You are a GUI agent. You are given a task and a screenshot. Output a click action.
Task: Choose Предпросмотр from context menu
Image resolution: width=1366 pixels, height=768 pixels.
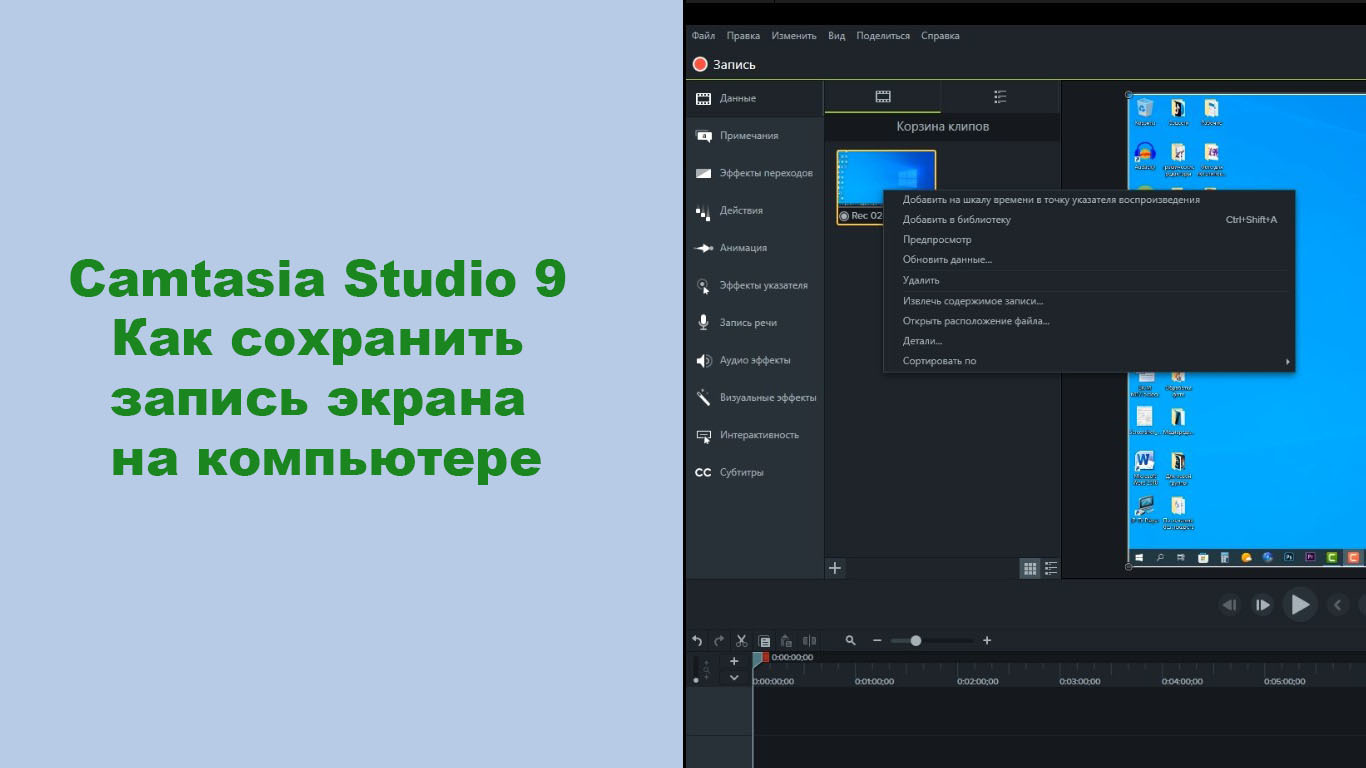(x=1089, y=239)
